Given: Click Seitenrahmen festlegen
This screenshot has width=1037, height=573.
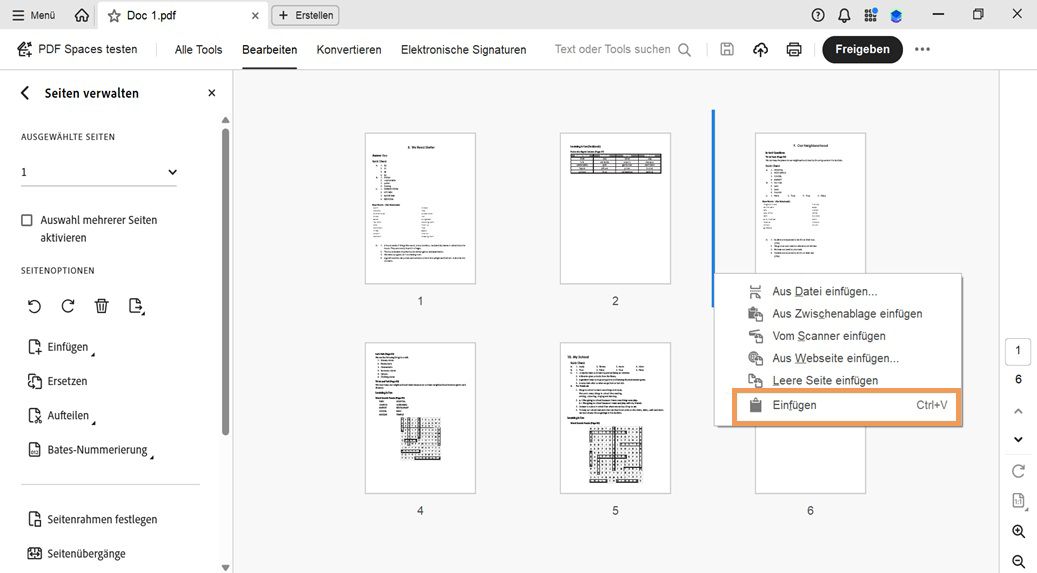Looking at the screenshot, I should 93,519.
